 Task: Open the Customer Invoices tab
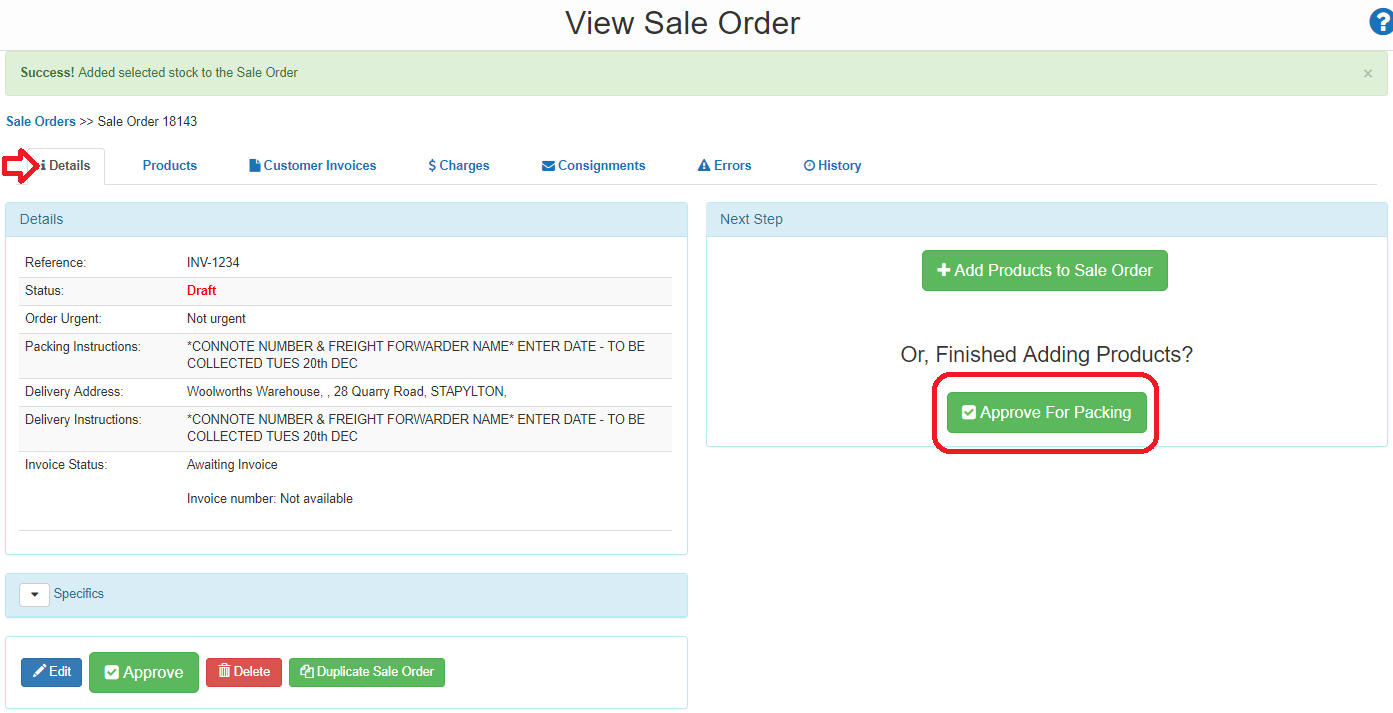(313, 166)
